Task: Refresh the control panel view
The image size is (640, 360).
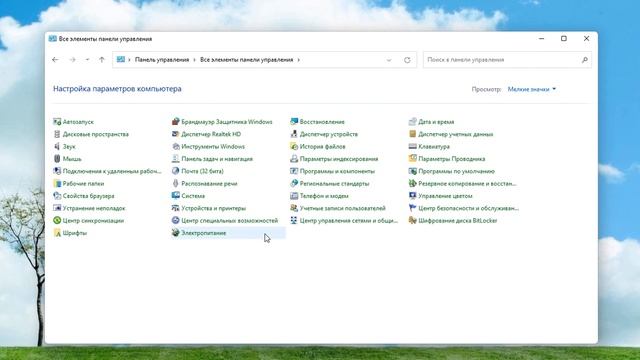Action: [407, 60]
